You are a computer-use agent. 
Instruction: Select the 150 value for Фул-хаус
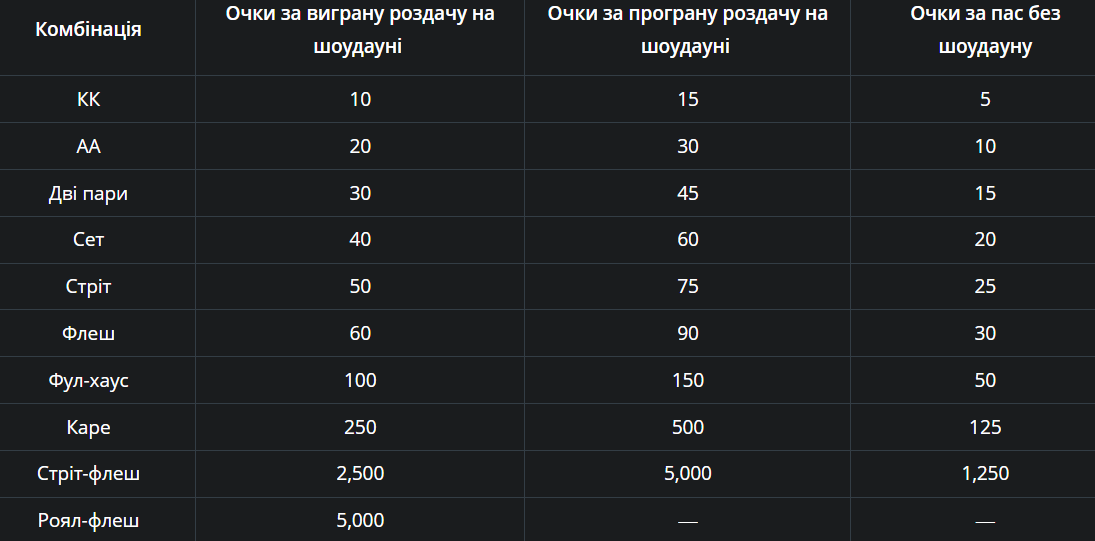point(687,380)
